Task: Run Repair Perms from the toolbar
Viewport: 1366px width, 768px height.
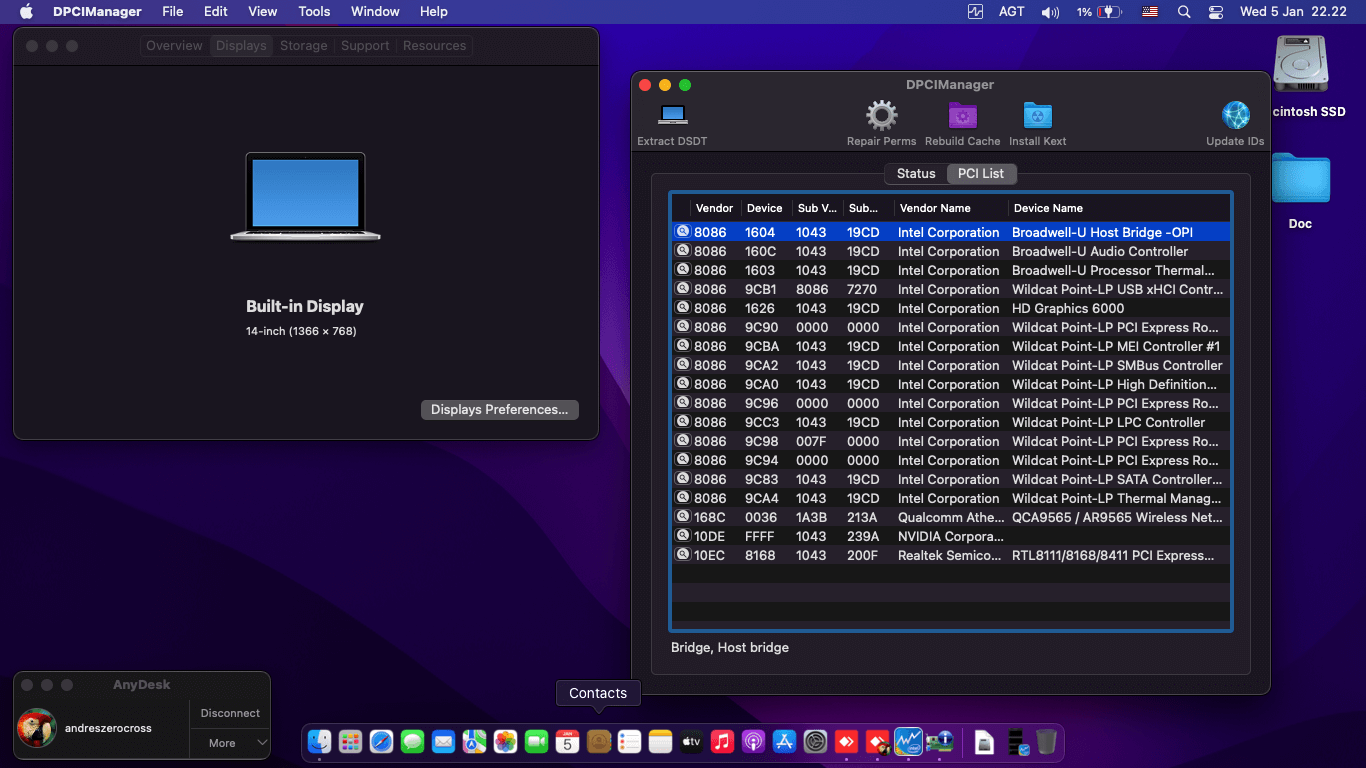Action: [x=881, y=116]
